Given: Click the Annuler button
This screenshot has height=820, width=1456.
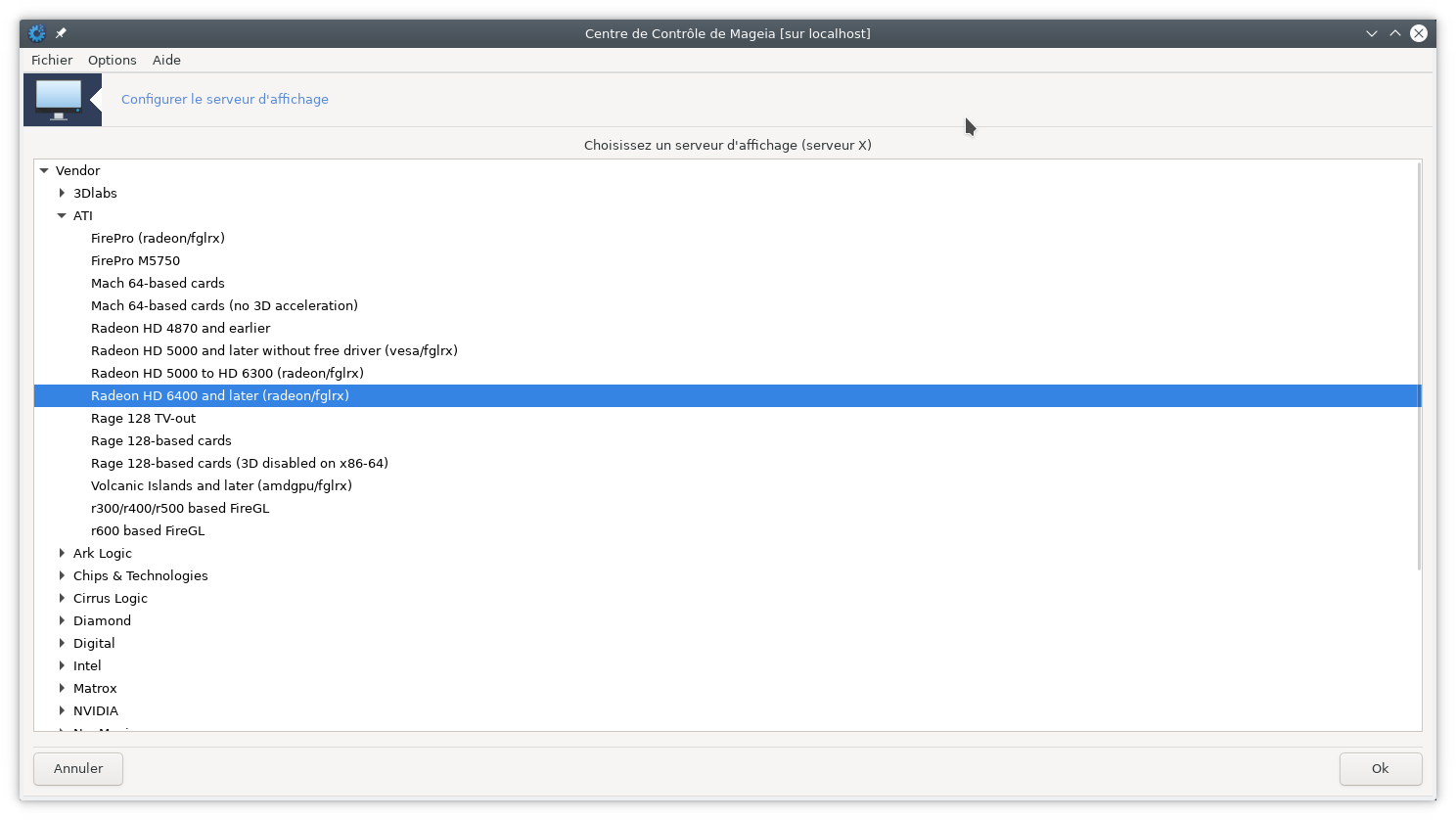Looking at the screenshot, I should [78, 768].
